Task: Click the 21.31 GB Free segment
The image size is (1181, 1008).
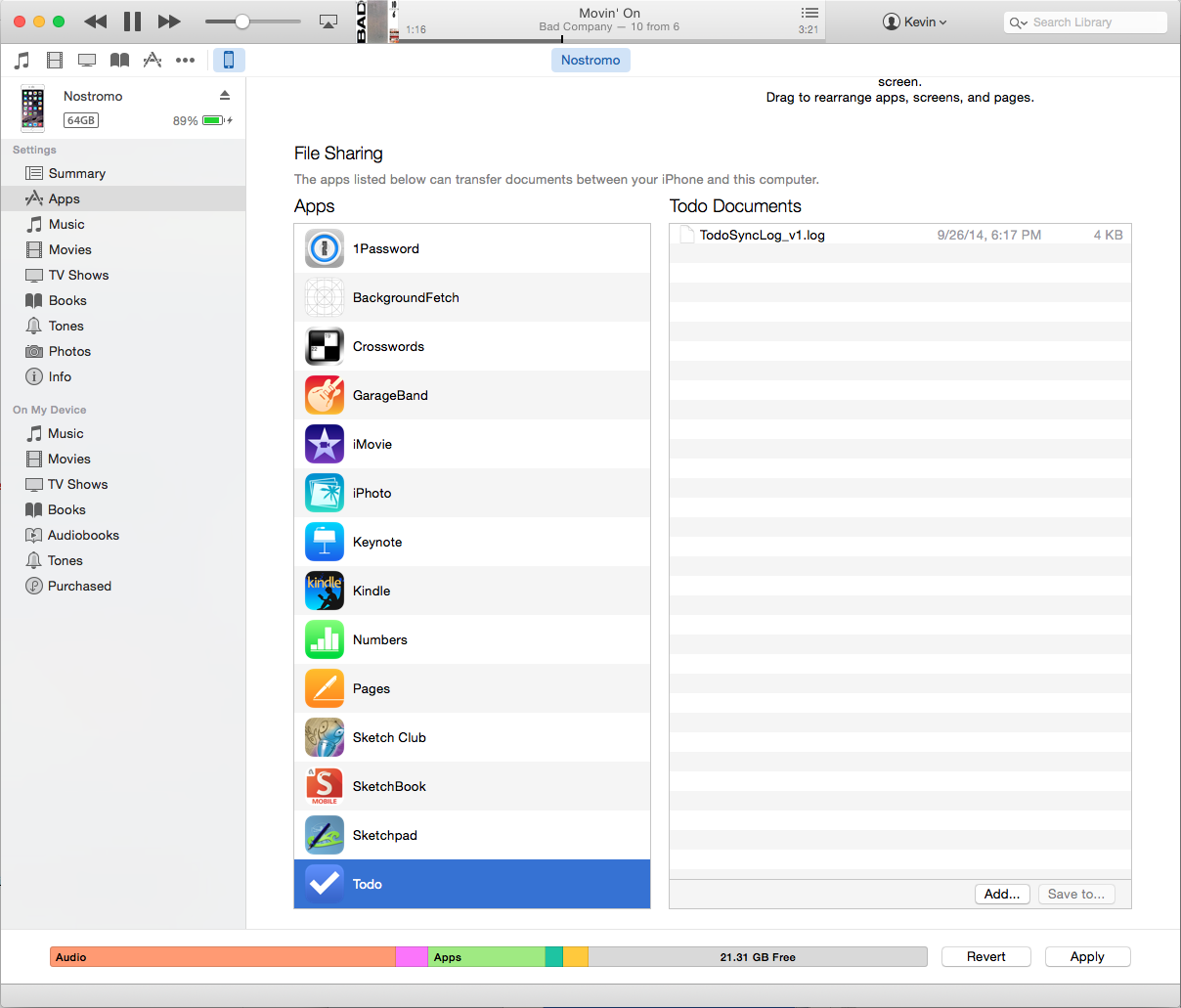Action: [x=758, y=957]
